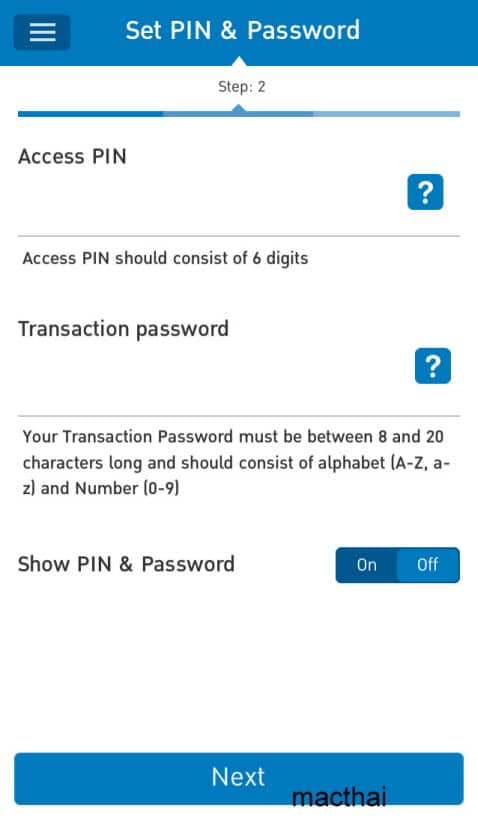Open the hamburger menu
Screen dimensions: 478x819
pos(42,32)
